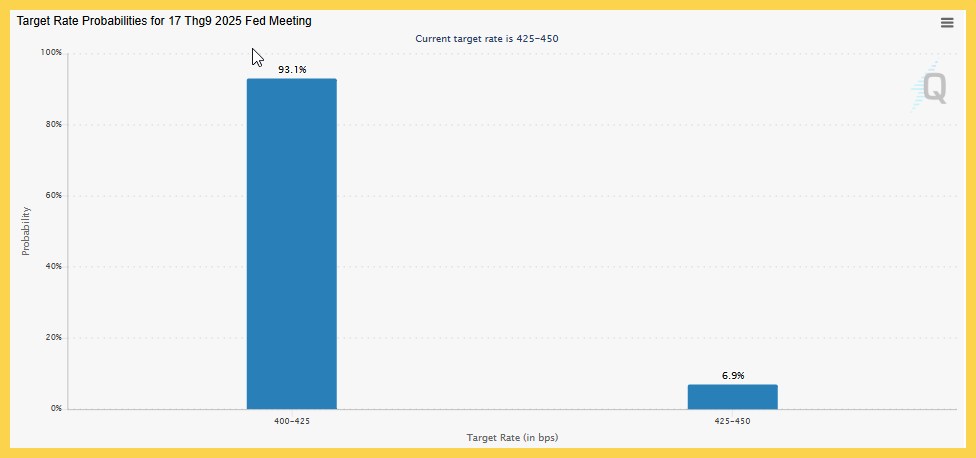
Task: Click the 60% y-axis tick label
Action: (53, 195)
